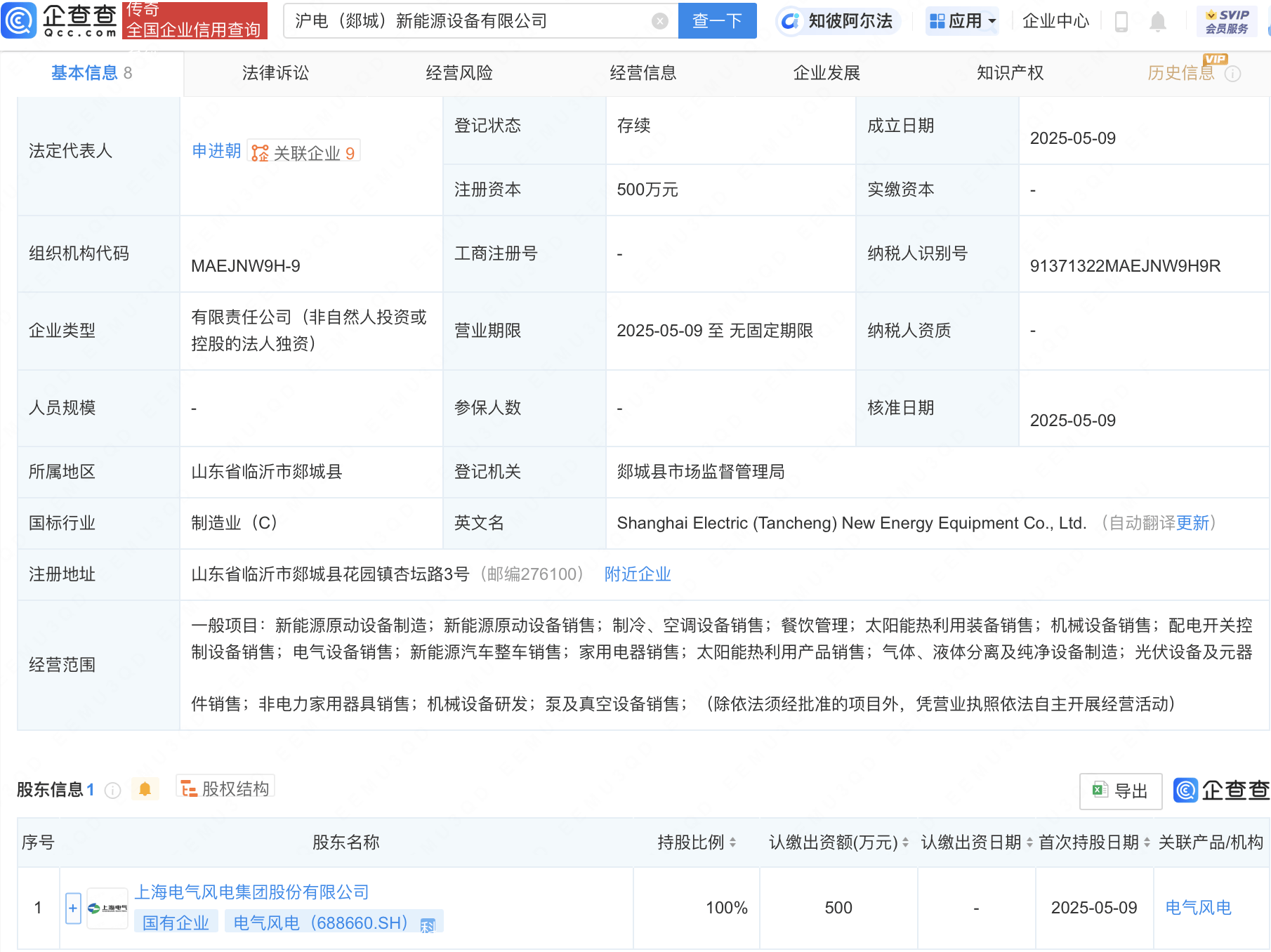Screen dimensions: 1271x952
Task: Clear the search box text
Action: (659, 21)
